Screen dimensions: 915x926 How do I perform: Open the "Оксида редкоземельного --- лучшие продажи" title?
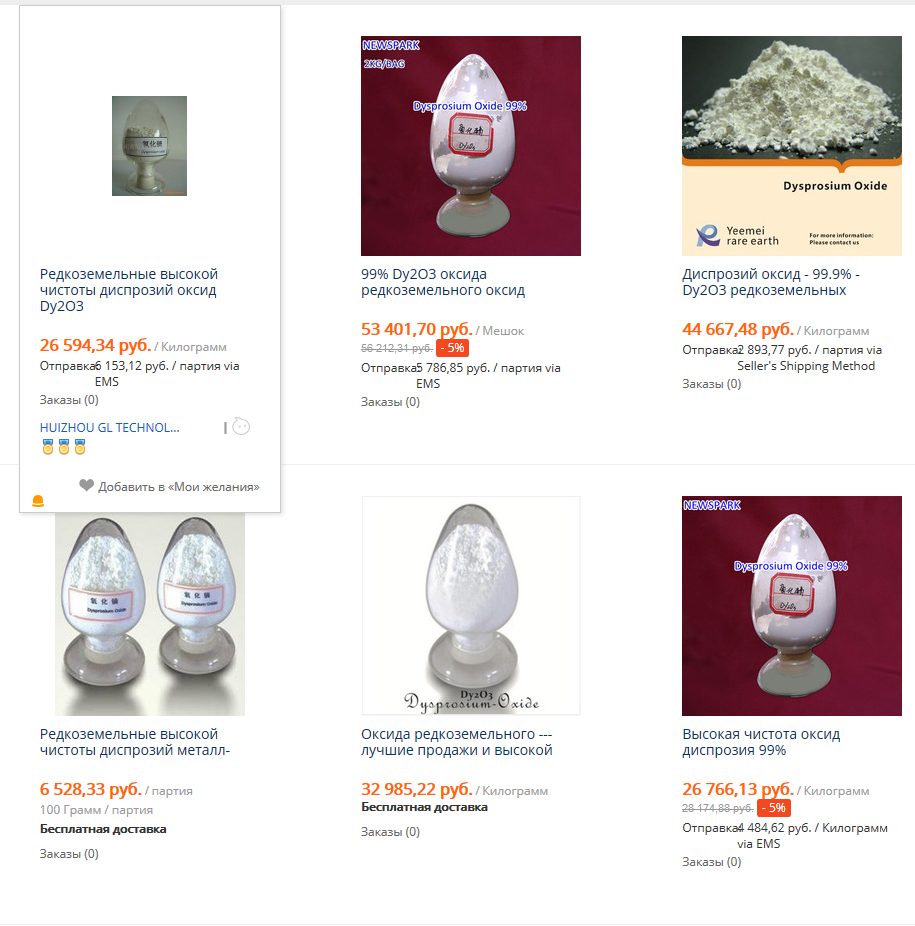pyautogui.click(x=456, y=742)
